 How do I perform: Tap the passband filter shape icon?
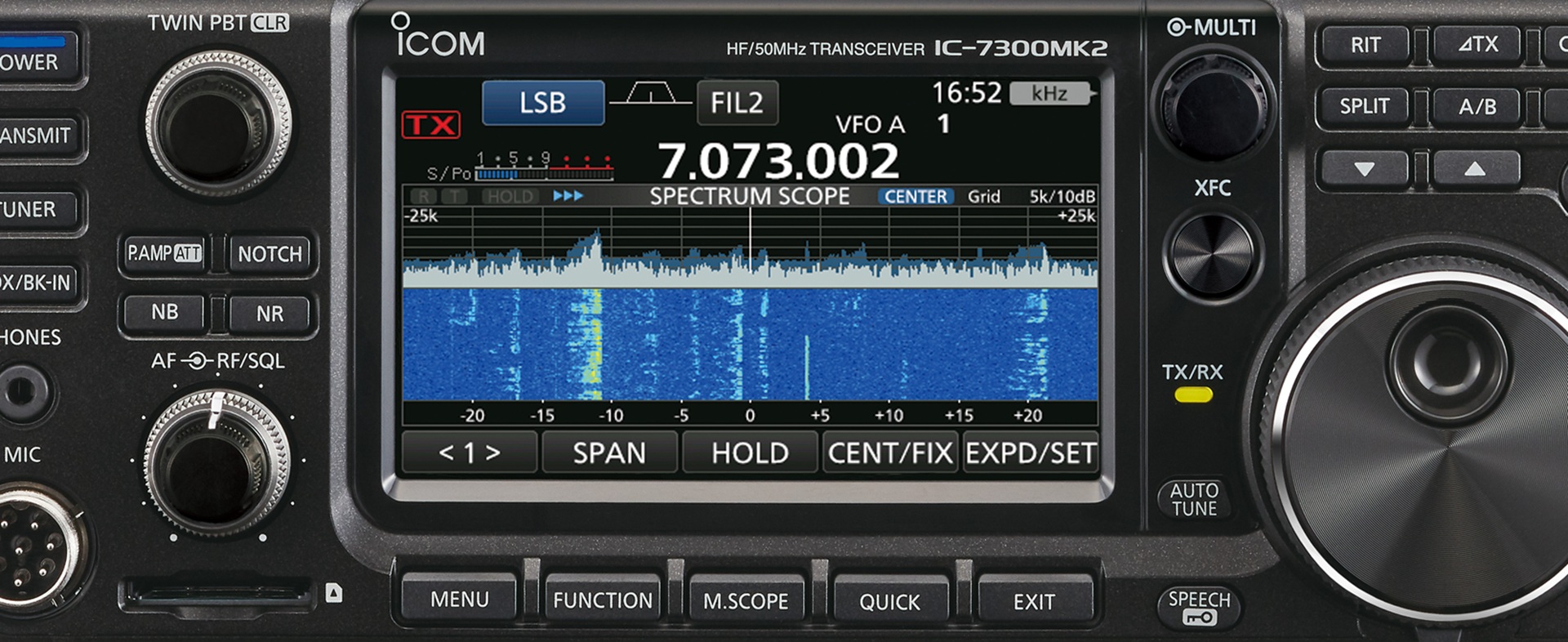650,95
